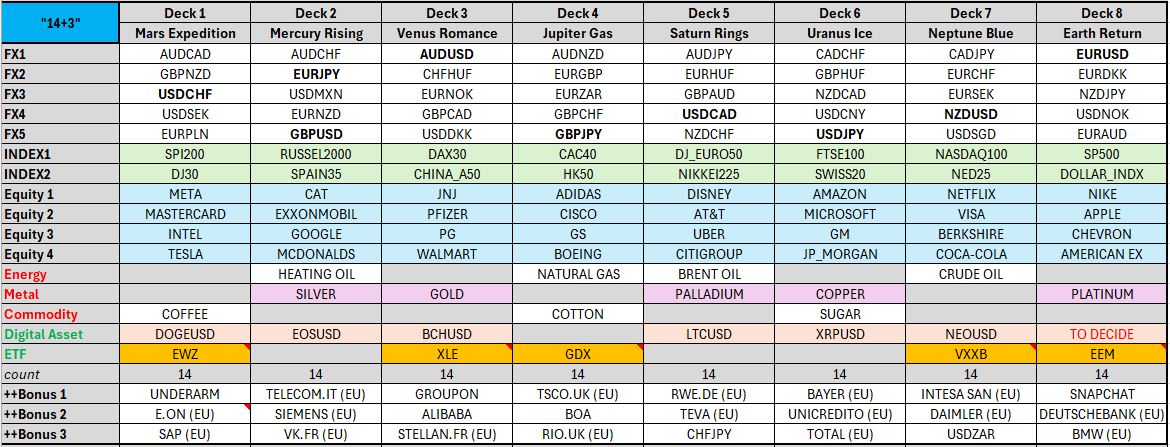Select the red TO DECIDE cell
The height and width of the screenshot is (447, 1170).
coord(1101,334)
